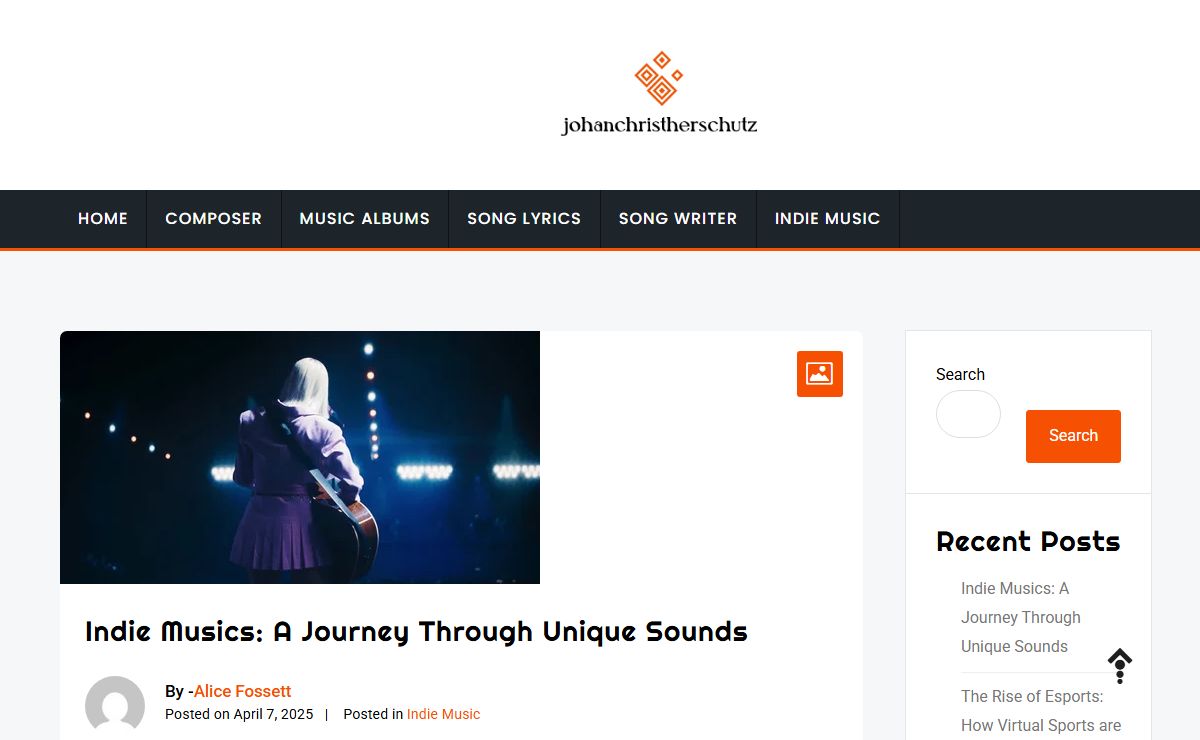
Task: Click Alice Fossett's author avatar
Action: (115, 705)
